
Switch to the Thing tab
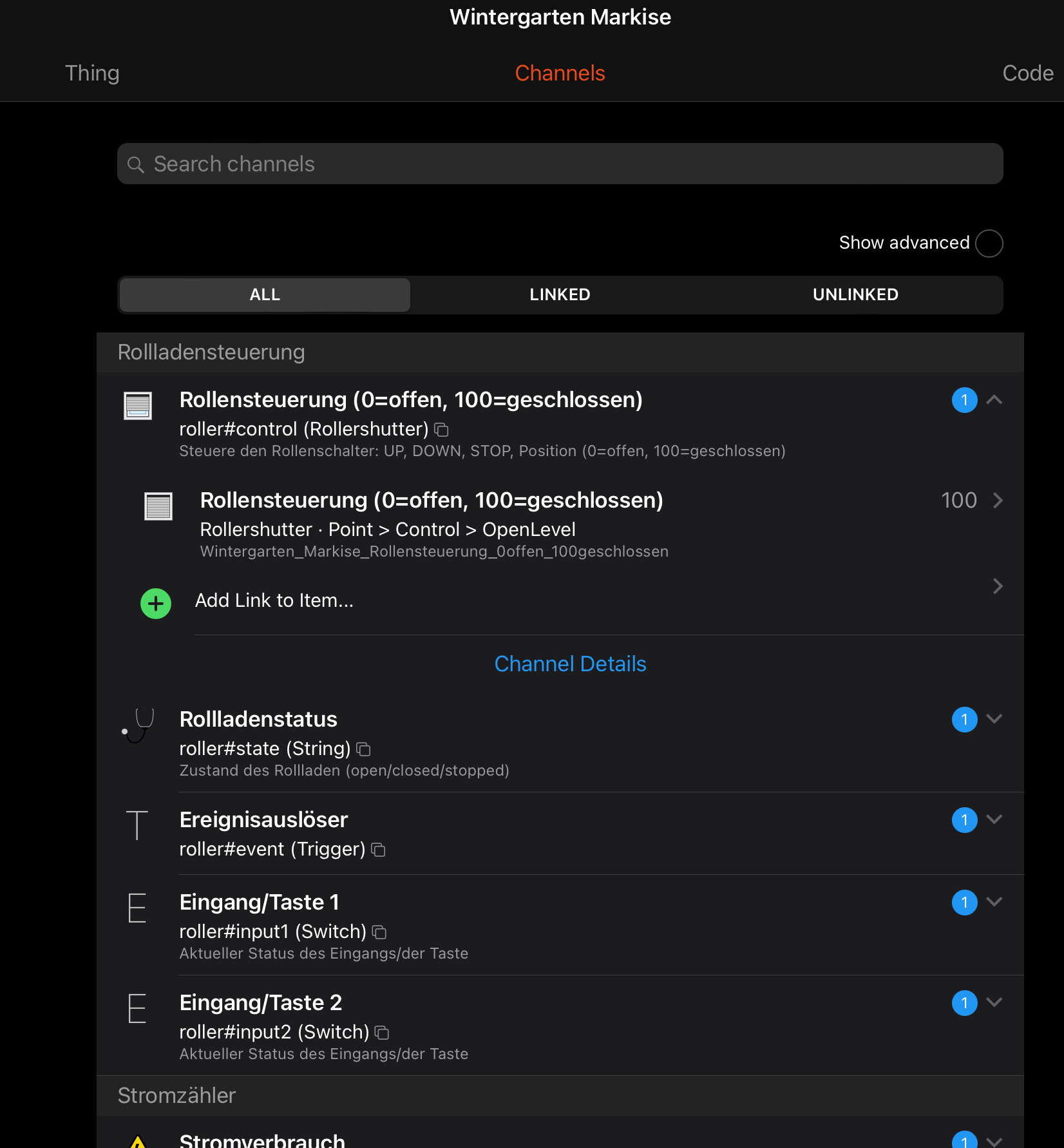pyautogui.click(x=92, y=73)
